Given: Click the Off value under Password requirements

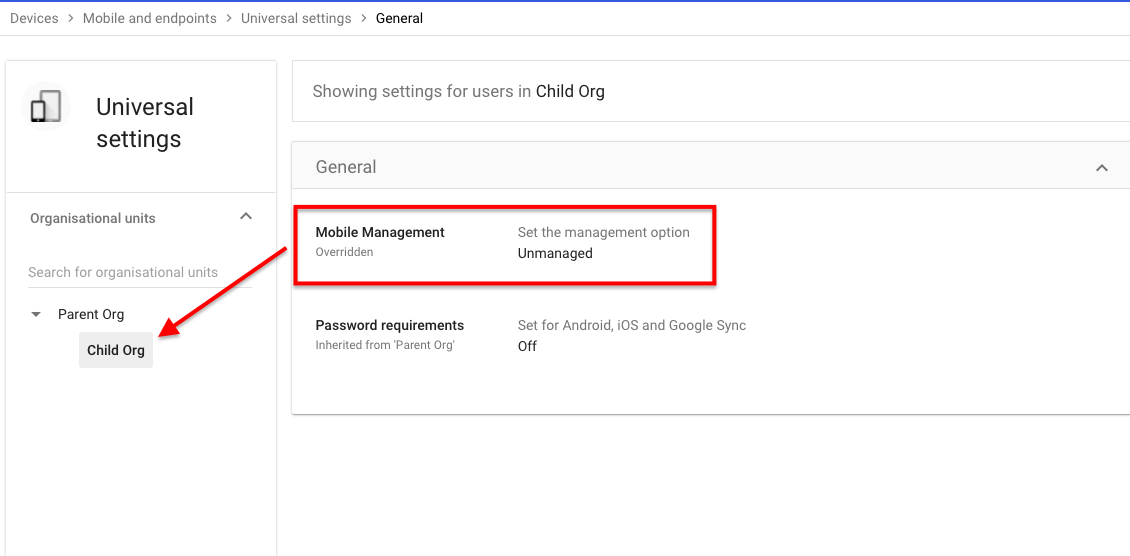Looking at the screenshot, I should click(527, 346).
